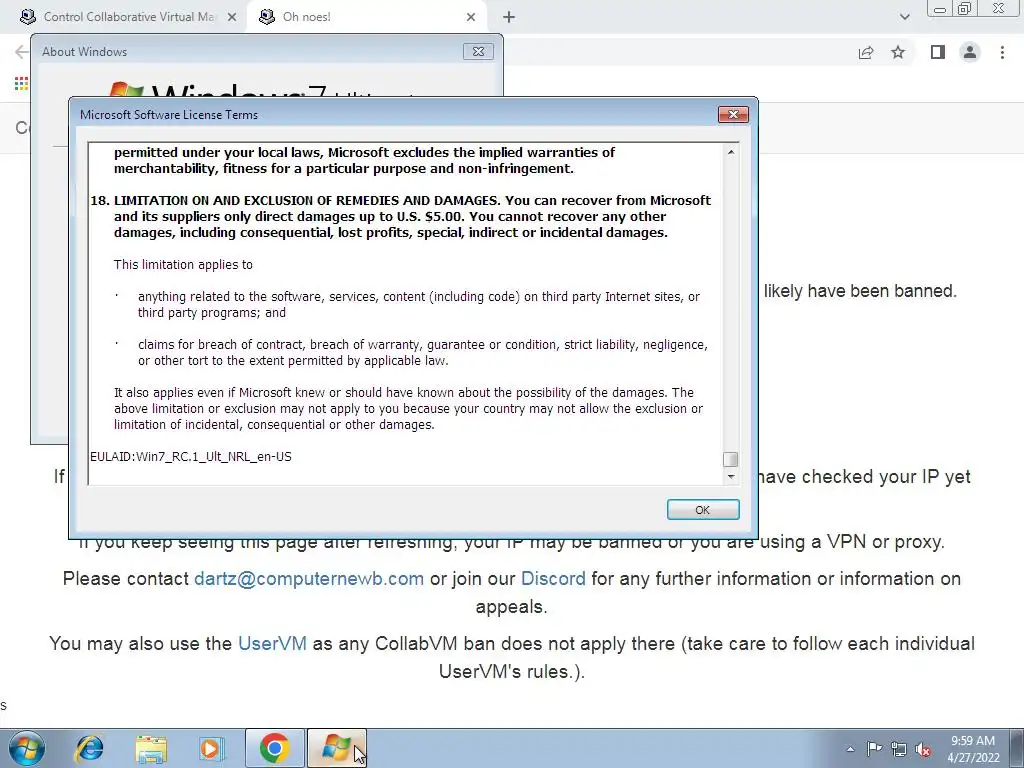This screenshot has height=768, width=1024.
Task: Click the dartz@computernewb.com email link
Action: point(309,579)
